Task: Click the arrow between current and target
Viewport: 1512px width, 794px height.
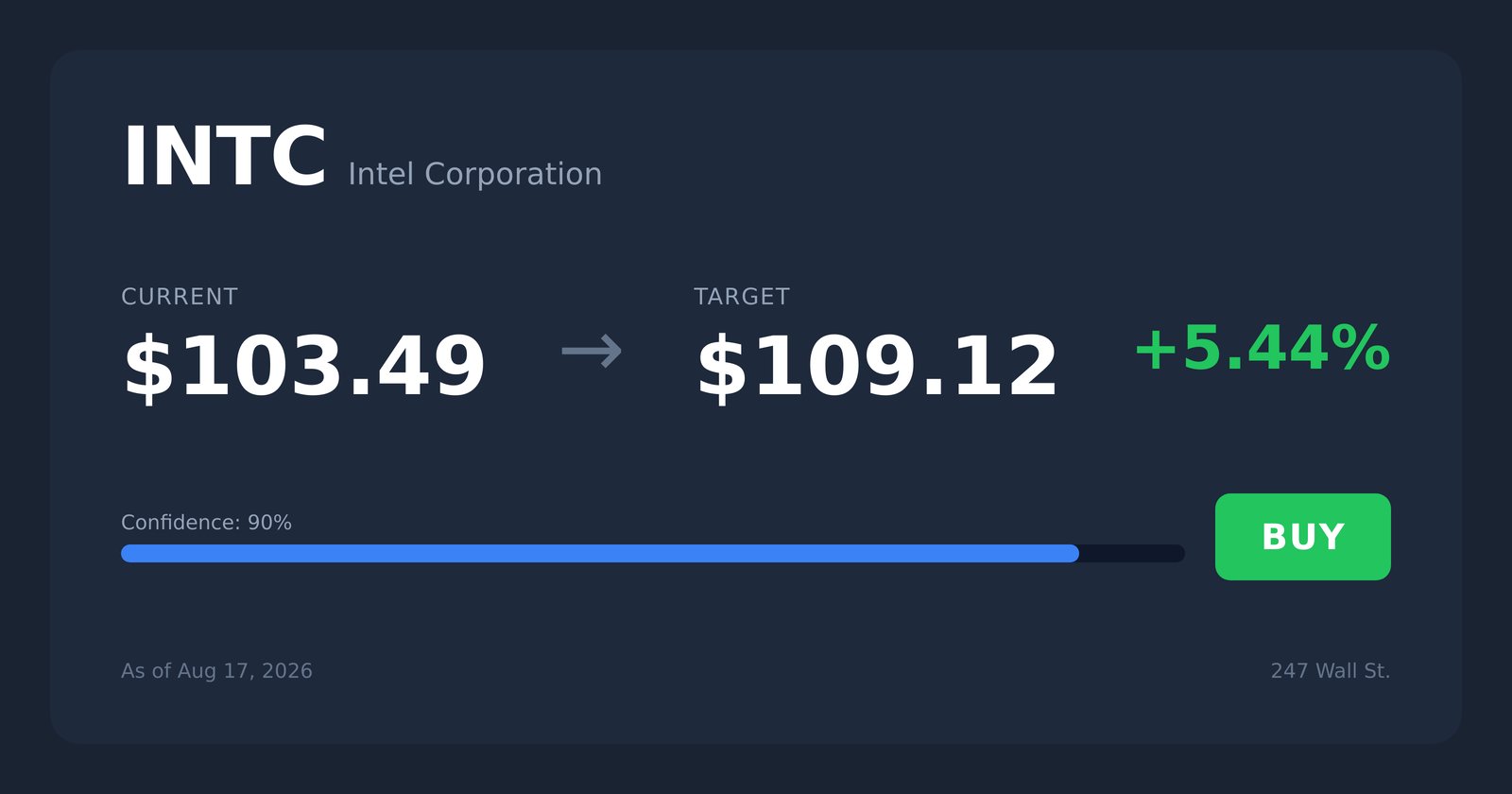Action: 592,352
